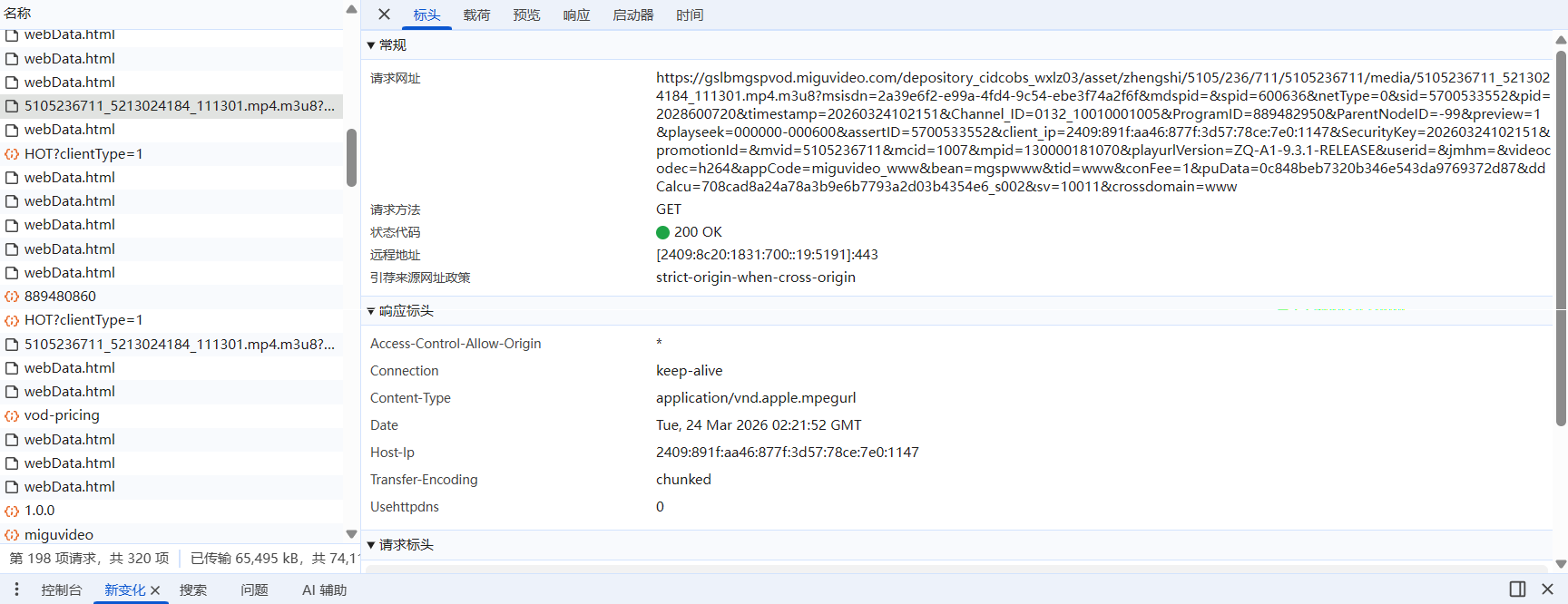Collapse the 响应标头 section

pos(370,311)
